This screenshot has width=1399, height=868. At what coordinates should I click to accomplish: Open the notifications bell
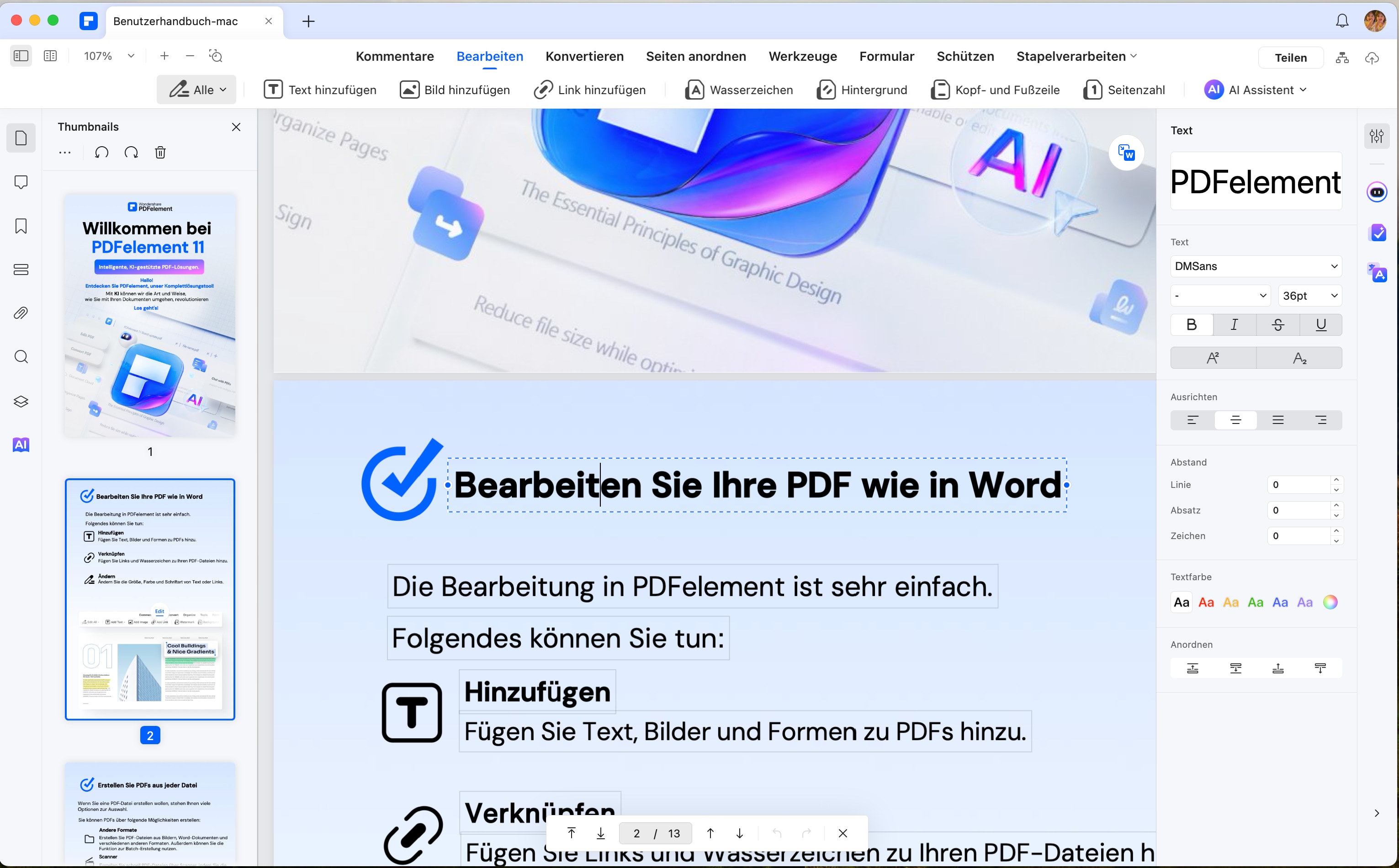pos(1341,21)
